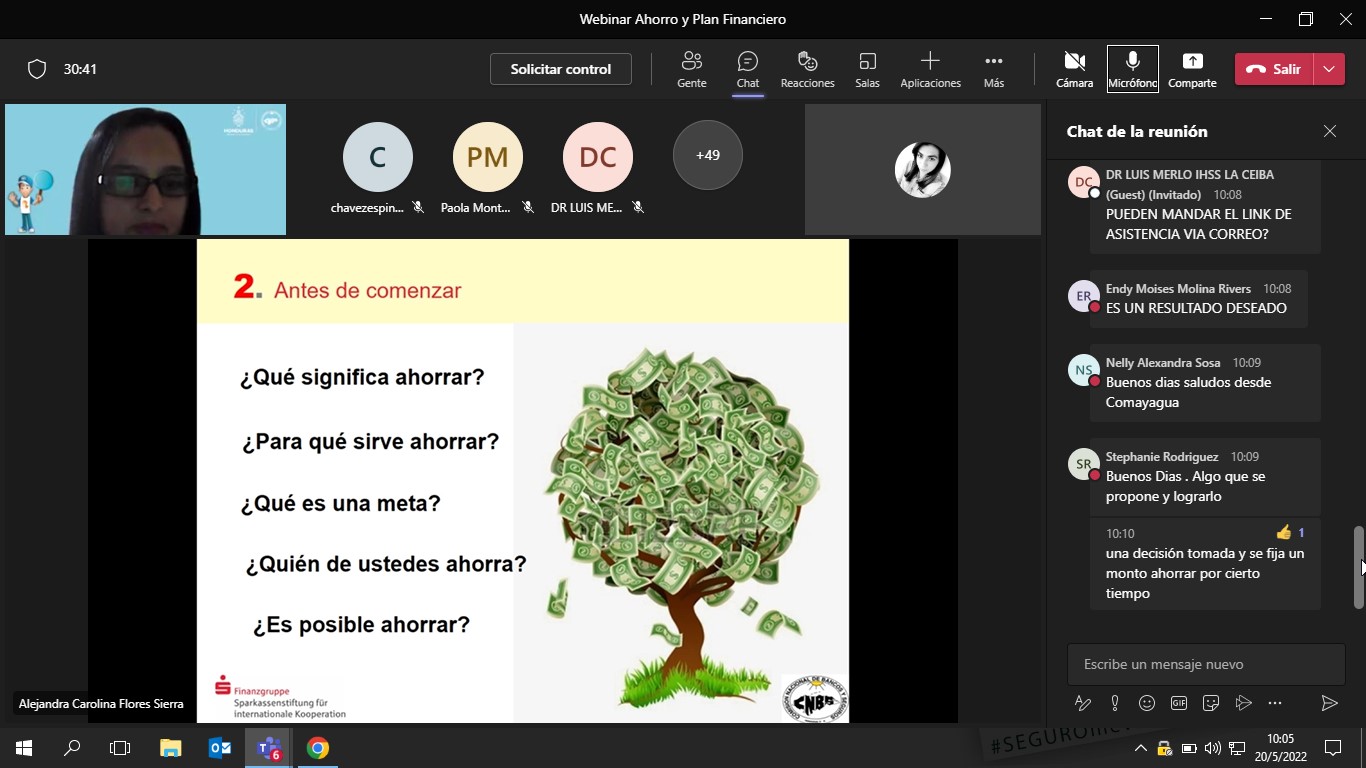Screen dimensions: 1366x768
Task: Send the chat message
Action: point(1329,703)
